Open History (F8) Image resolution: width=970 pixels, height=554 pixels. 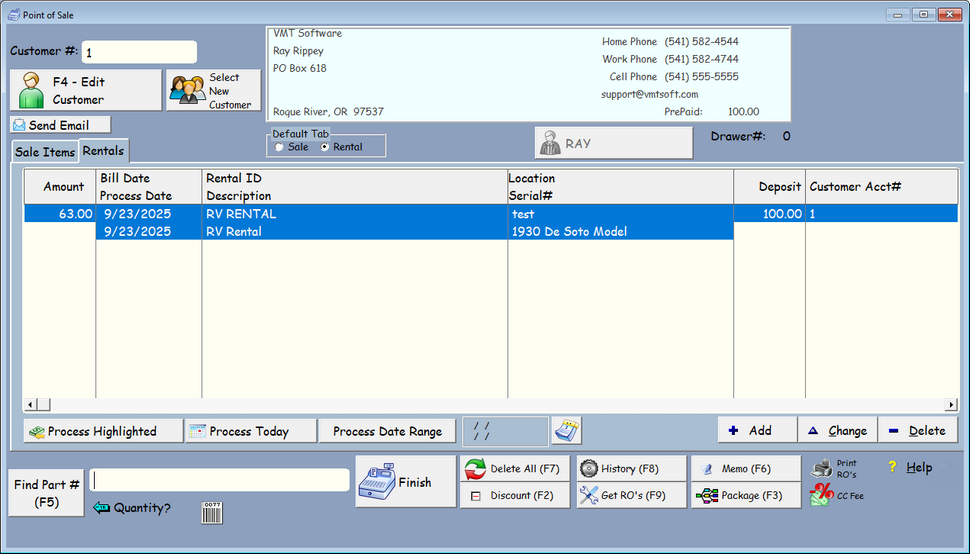(632, 469)
